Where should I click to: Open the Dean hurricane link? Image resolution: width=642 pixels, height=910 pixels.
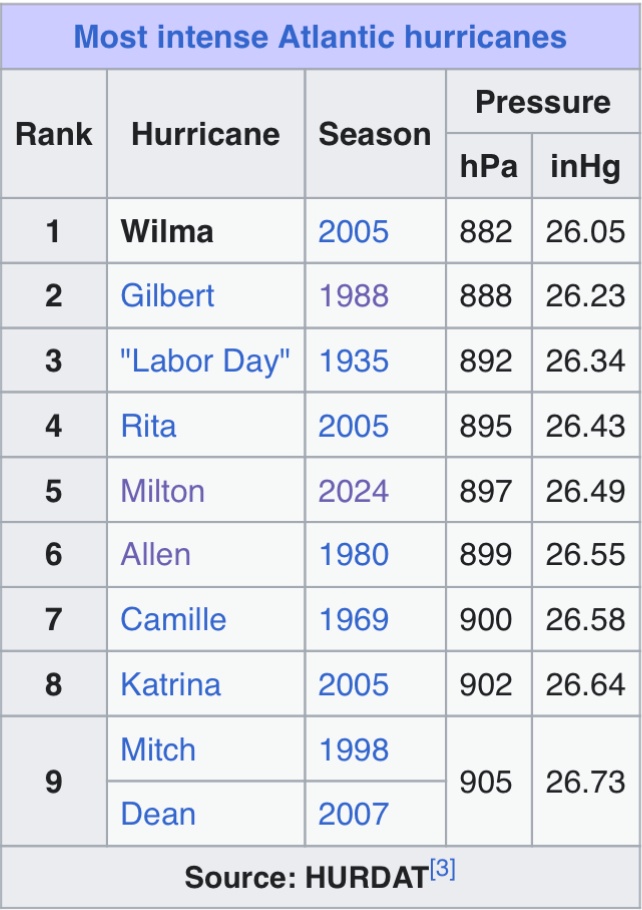tap(157, 814)
